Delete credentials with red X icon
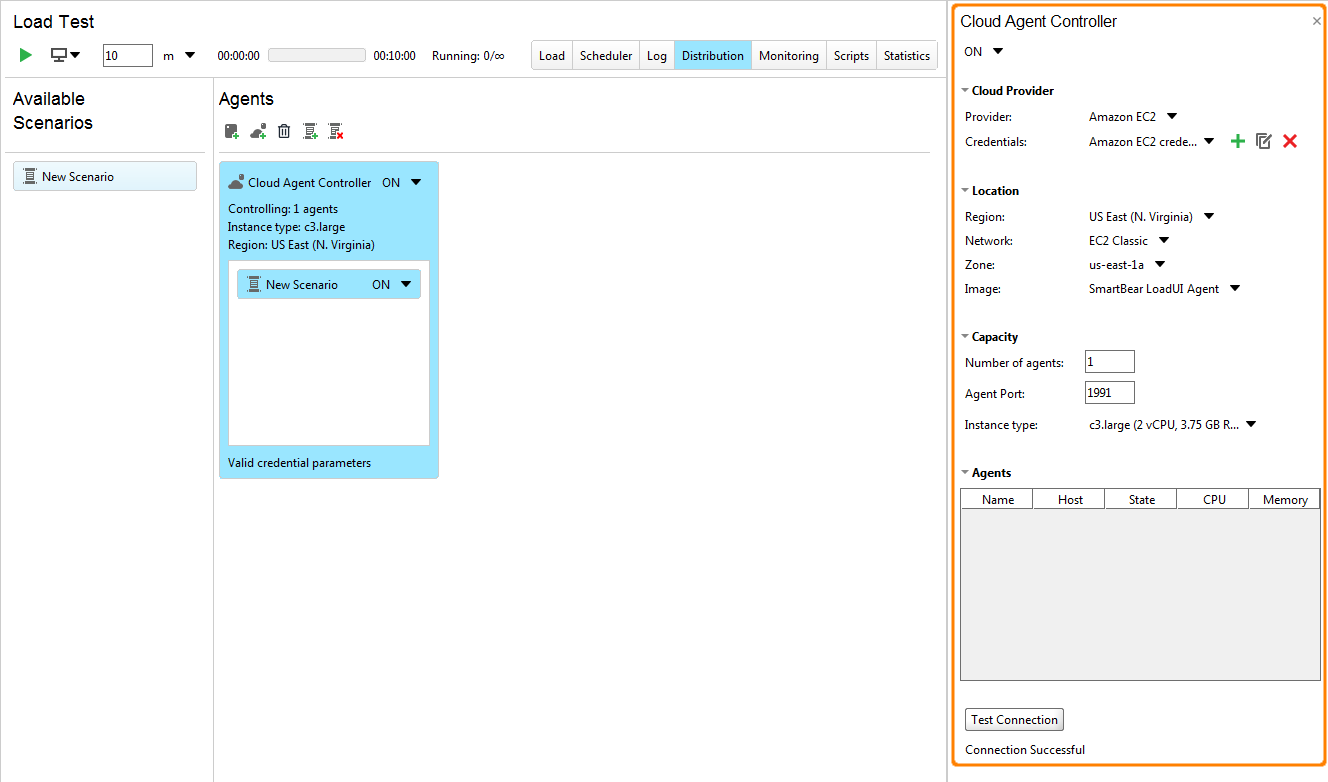This screenshot has height=782, width=1328. pos(1289,141)
